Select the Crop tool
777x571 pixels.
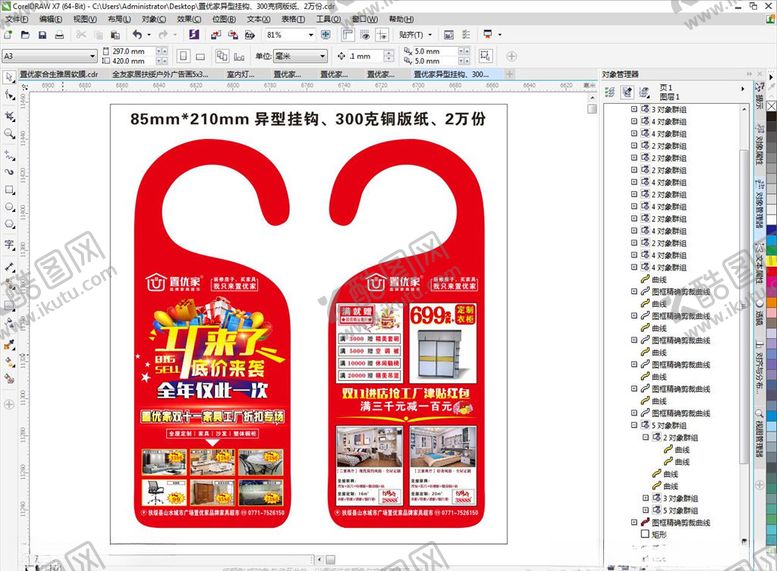click(x=9, y=116)
